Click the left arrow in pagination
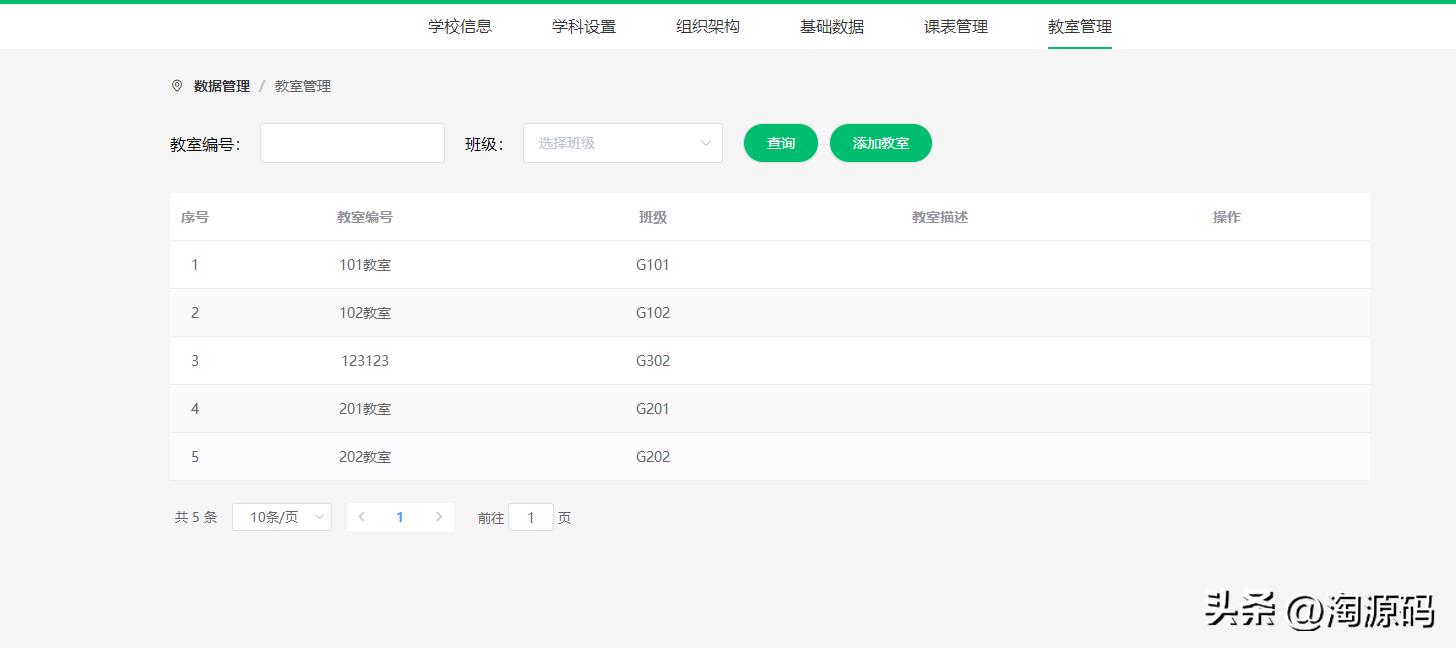Image resolution: width=1456 pixels, height=648 pixels. tap(361, 517)
